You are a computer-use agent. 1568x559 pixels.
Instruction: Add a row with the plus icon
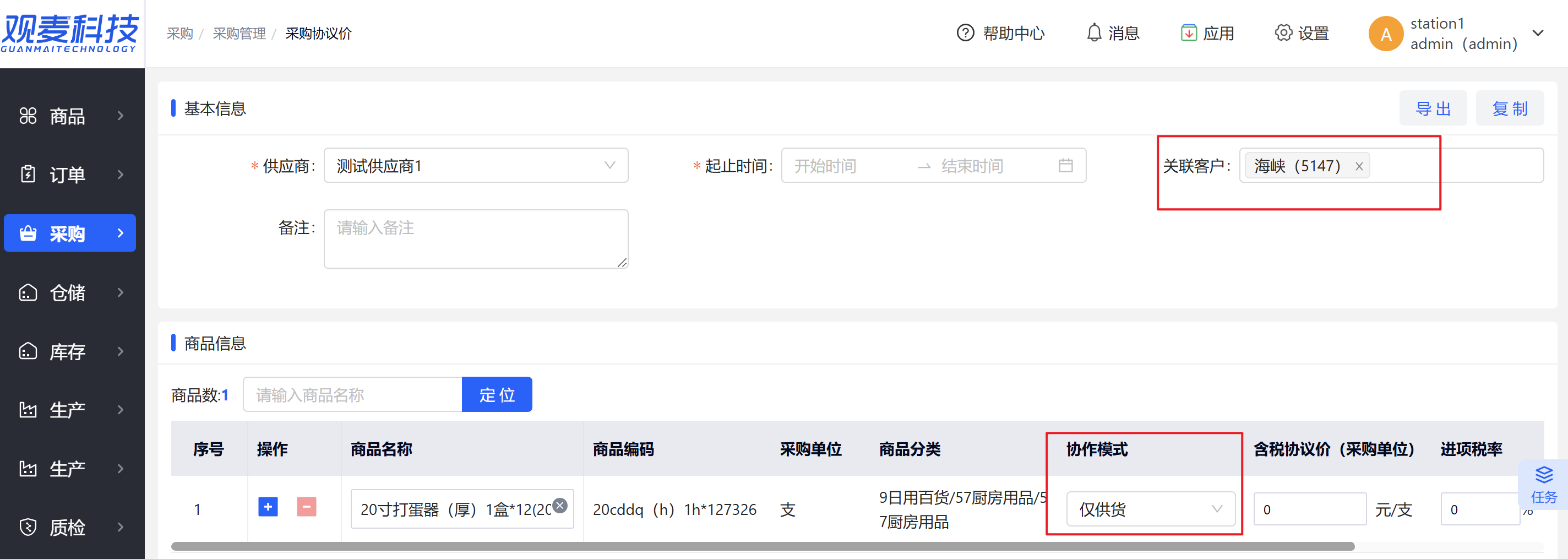pos(268,507)
